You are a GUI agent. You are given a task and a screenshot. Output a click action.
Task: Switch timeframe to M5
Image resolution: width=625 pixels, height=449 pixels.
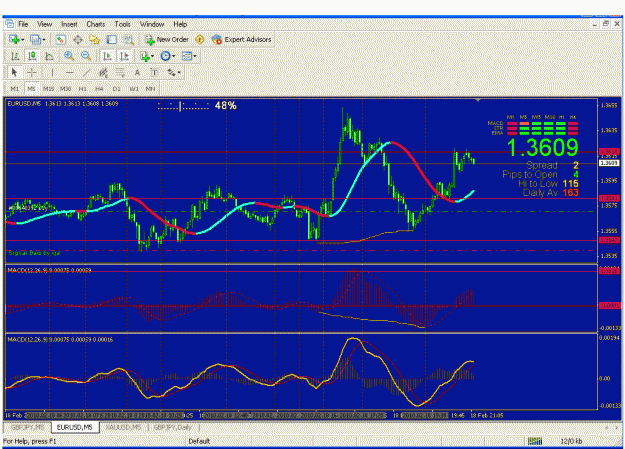tap(31, 89)
